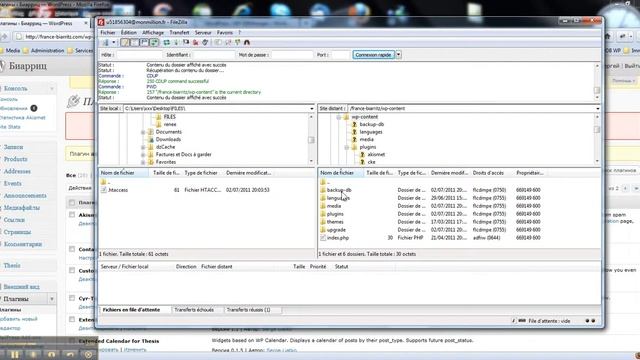Click the Port input field
Screen dimensions: 640x360
coord(341,55)
